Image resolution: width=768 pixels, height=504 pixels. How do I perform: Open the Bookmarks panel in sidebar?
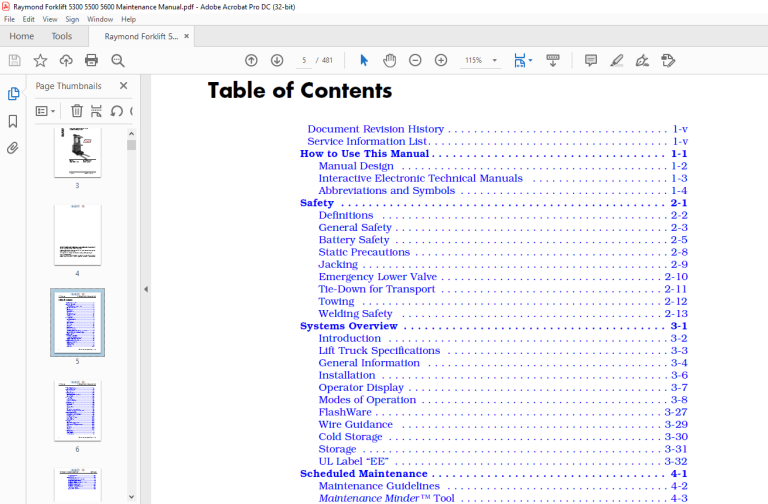13,121
